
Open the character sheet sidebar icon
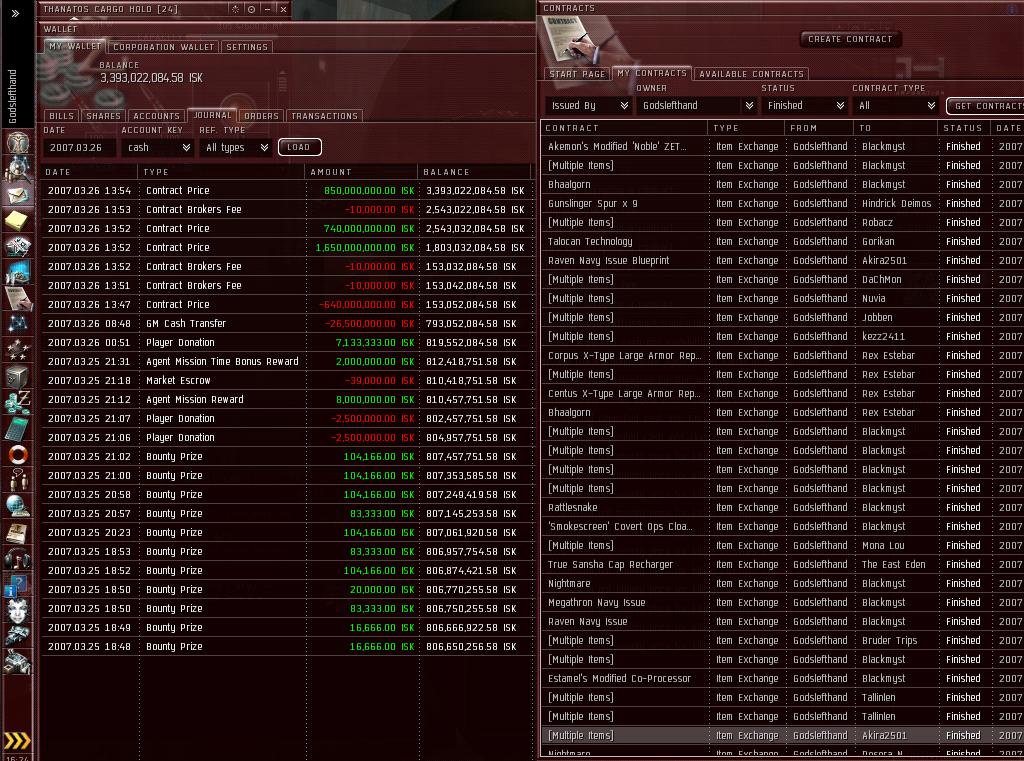pos(18,143)
